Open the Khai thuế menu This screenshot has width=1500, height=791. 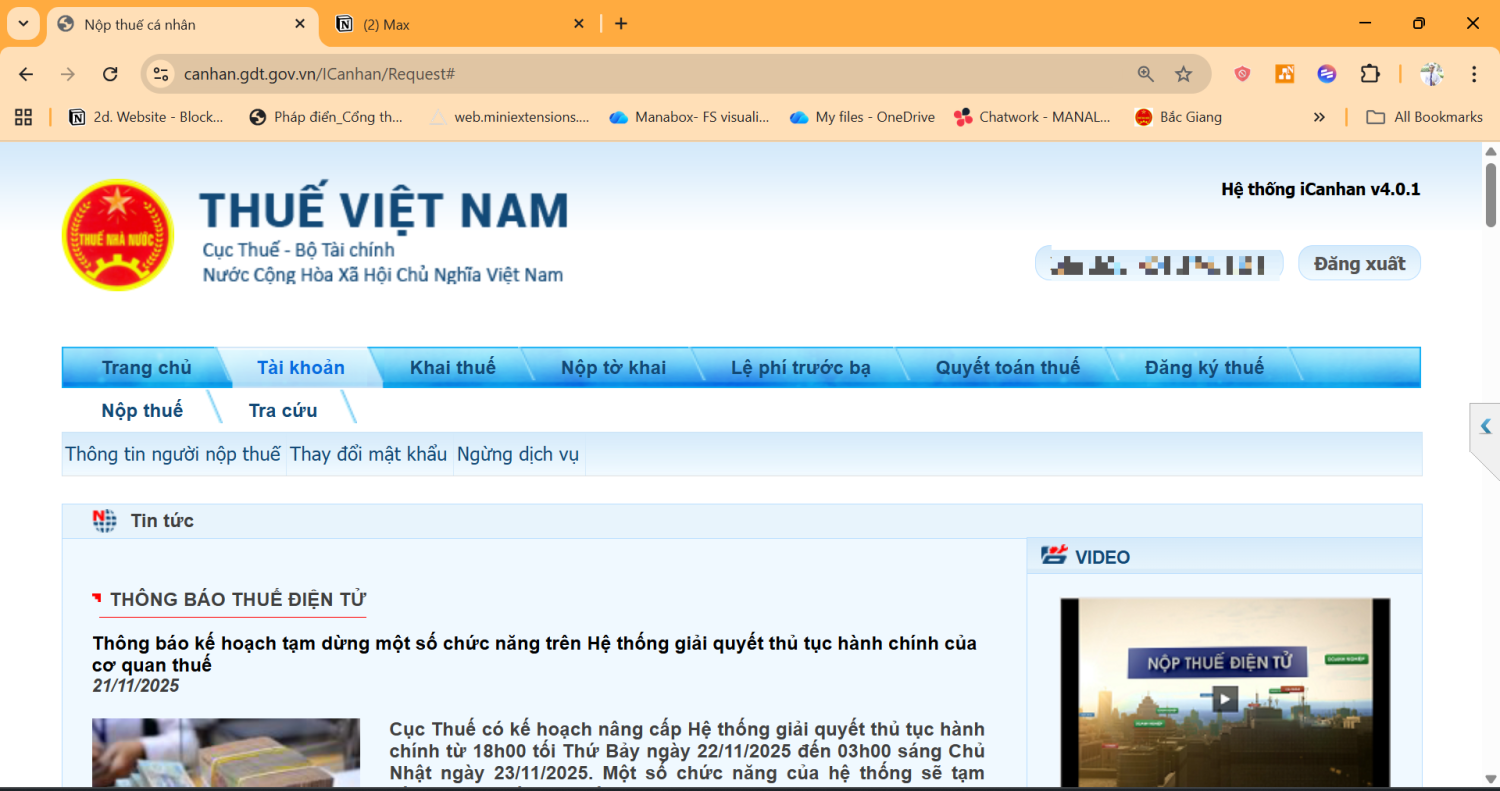452,367
